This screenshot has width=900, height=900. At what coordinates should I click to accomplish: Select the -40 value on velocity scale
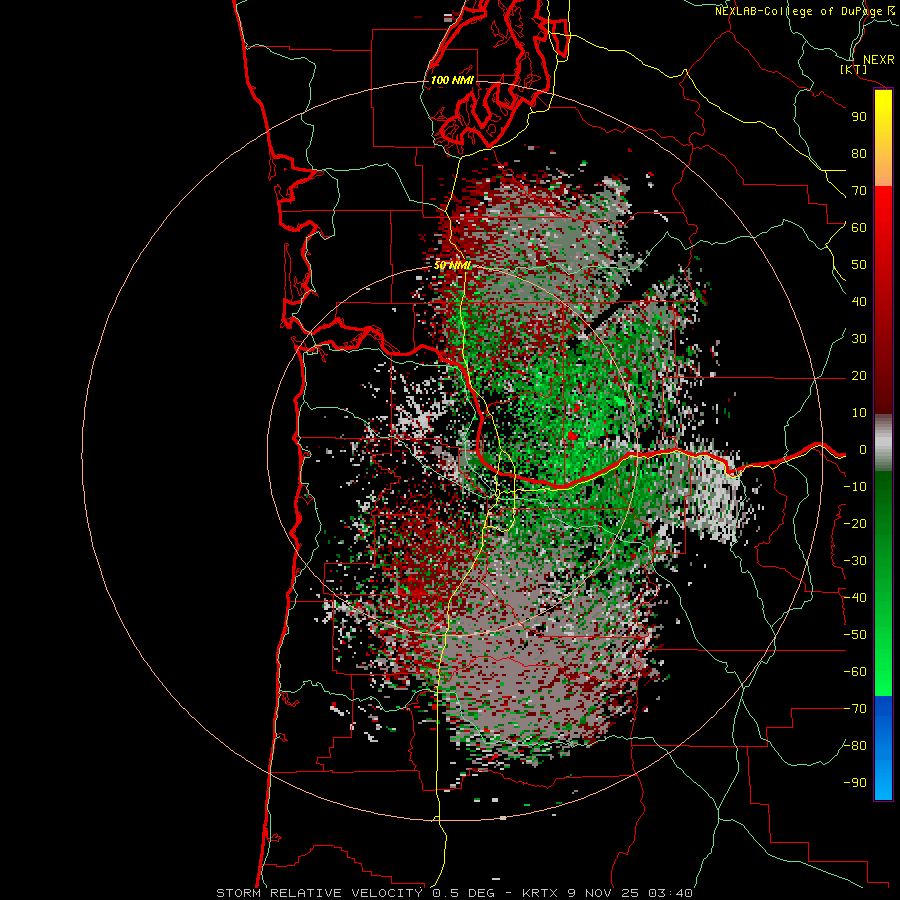pos(855,598)
